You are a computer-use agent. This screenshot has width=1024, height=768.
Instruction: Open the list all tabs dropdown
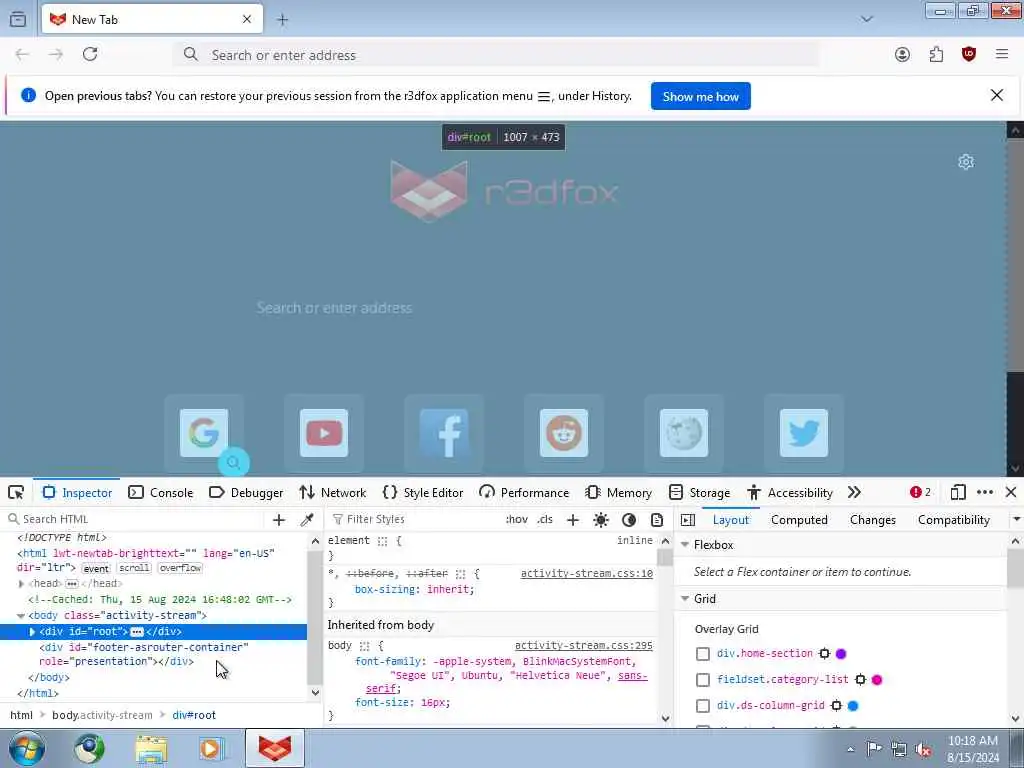click(x=867, y=19)
